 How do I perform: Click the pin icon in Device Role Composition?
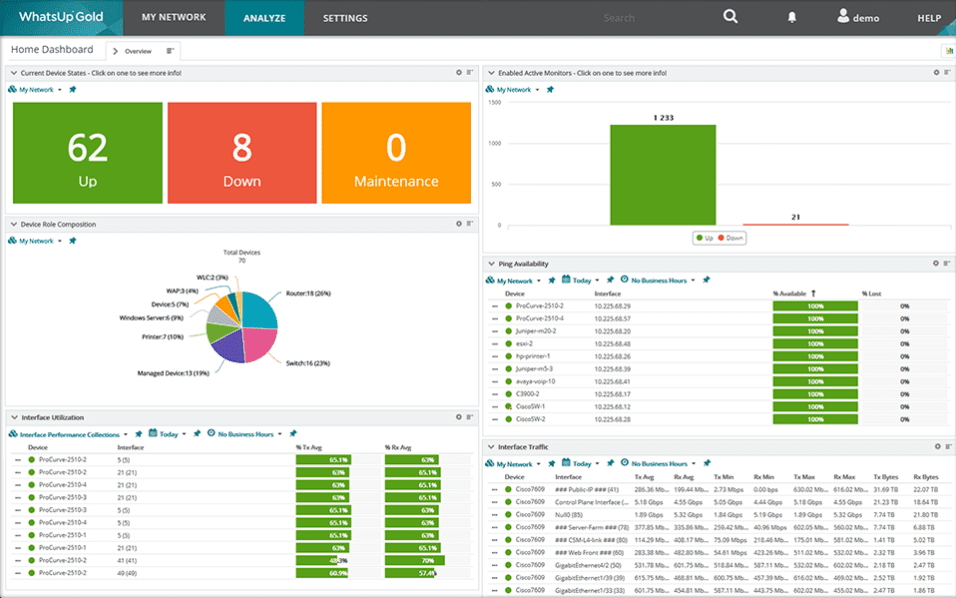pos(72,241)
